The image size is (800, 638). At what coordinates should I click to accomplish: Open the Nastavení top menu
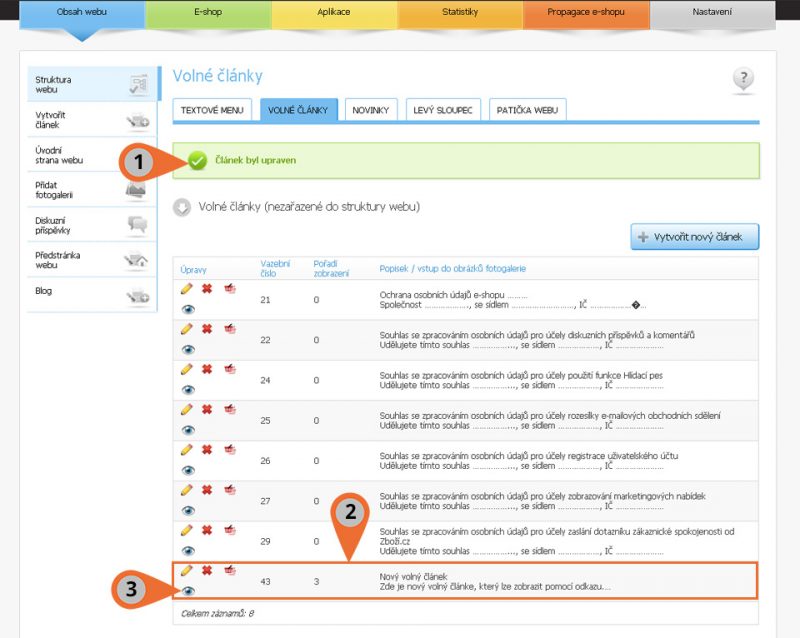[x=711, y=13]
